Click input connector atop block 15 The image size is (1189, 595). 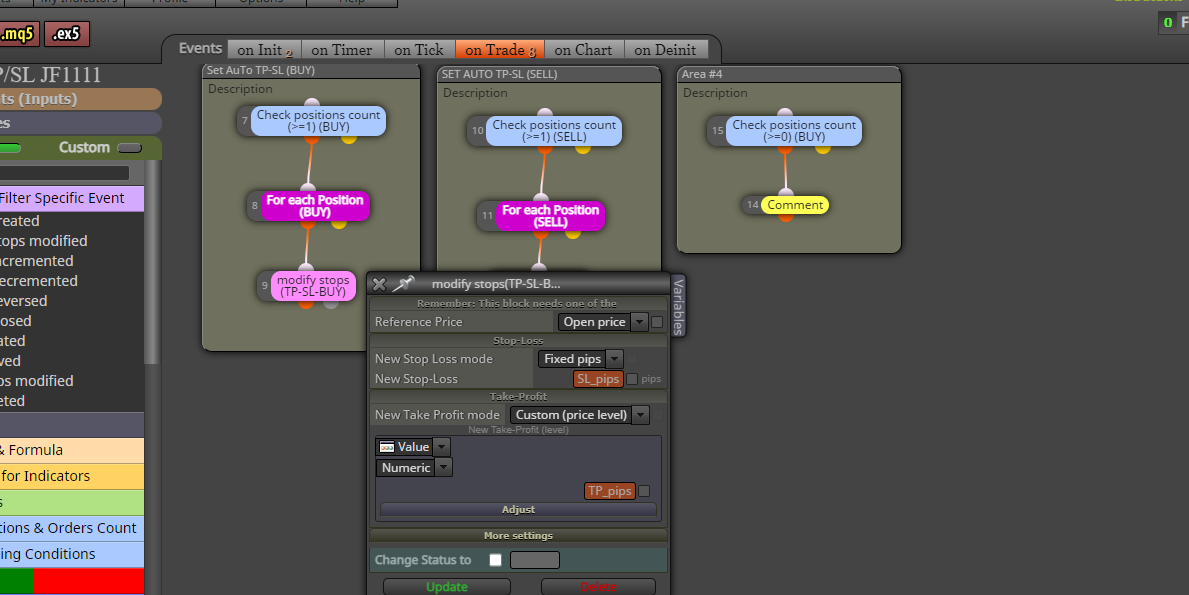786,113
